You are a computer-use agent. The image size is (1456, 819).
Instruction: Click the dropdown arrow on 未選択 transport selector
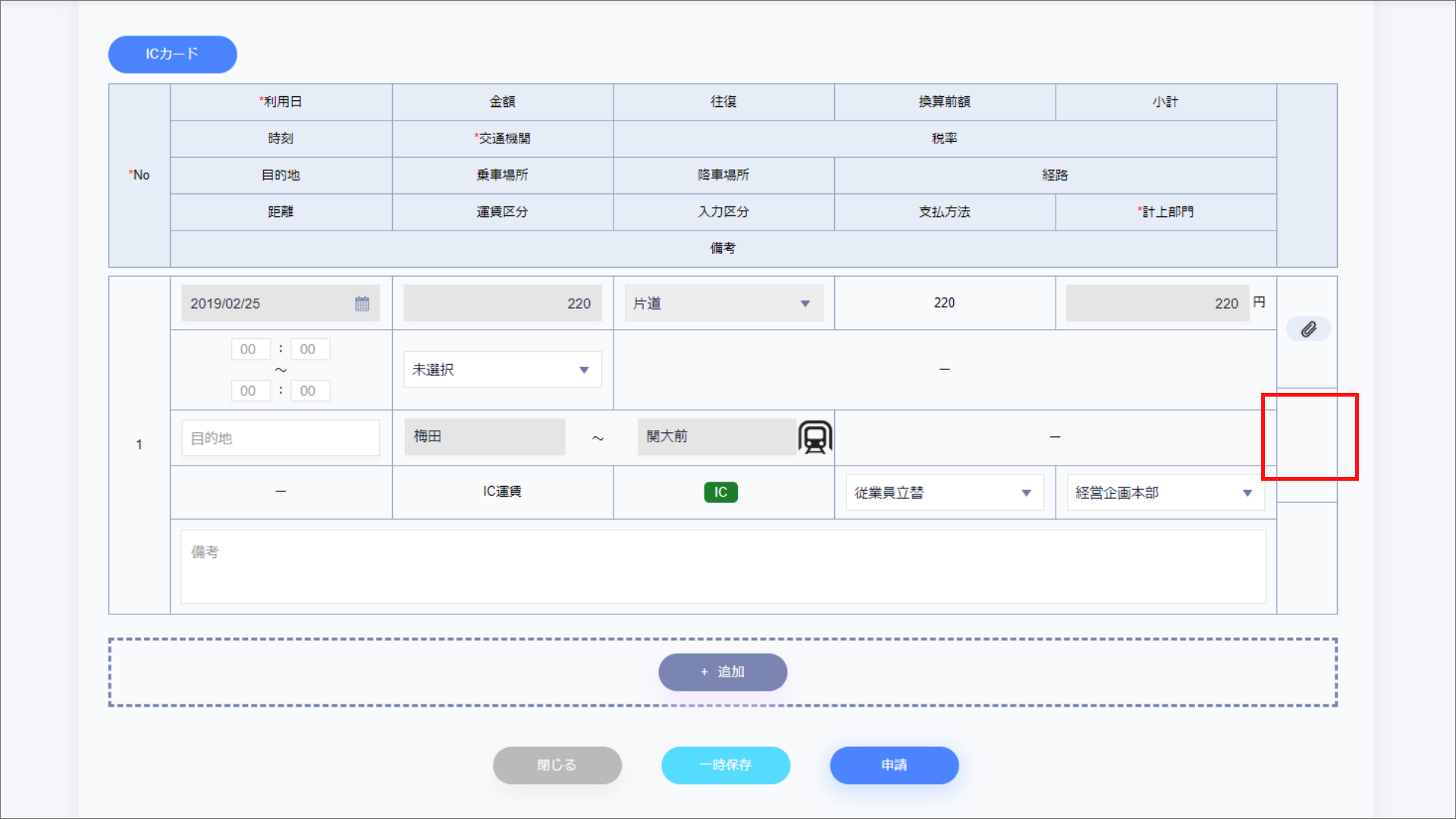click(x=583, y=369)
